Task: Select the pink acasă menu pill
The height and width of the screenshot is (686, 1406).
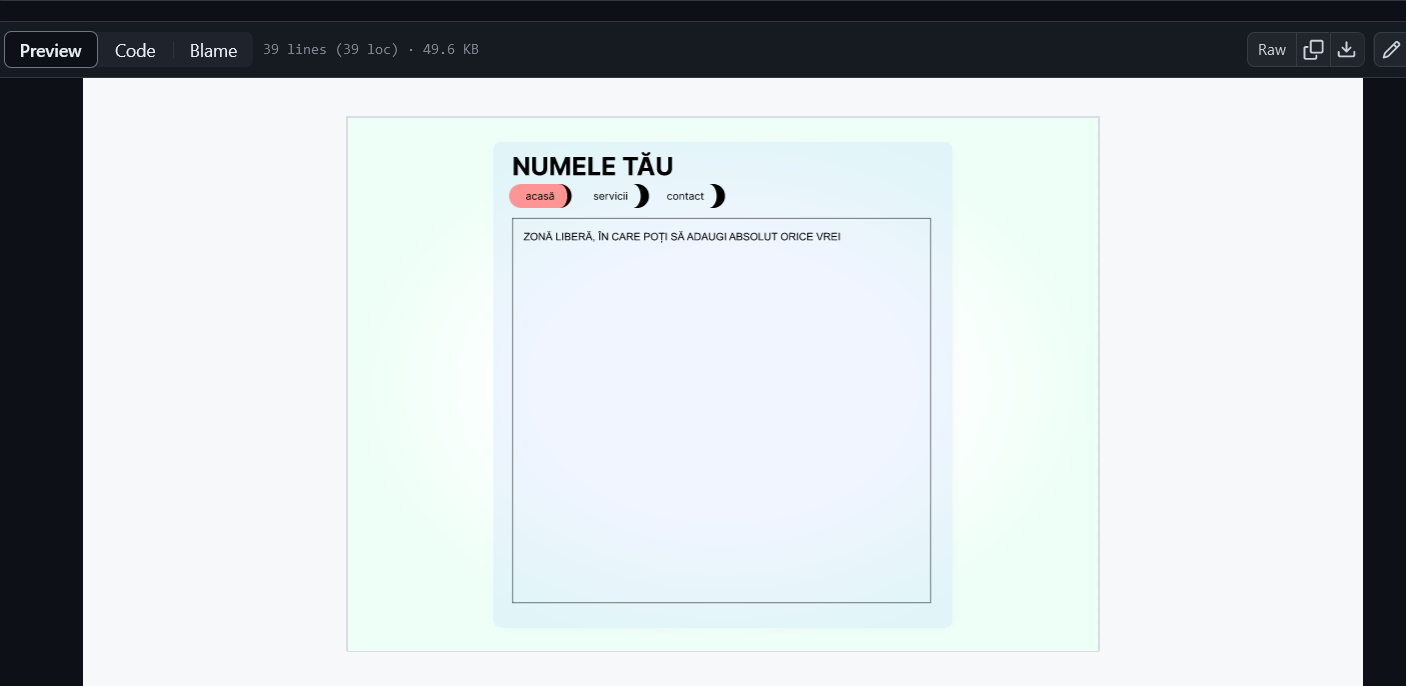Action: pos(538,196)
